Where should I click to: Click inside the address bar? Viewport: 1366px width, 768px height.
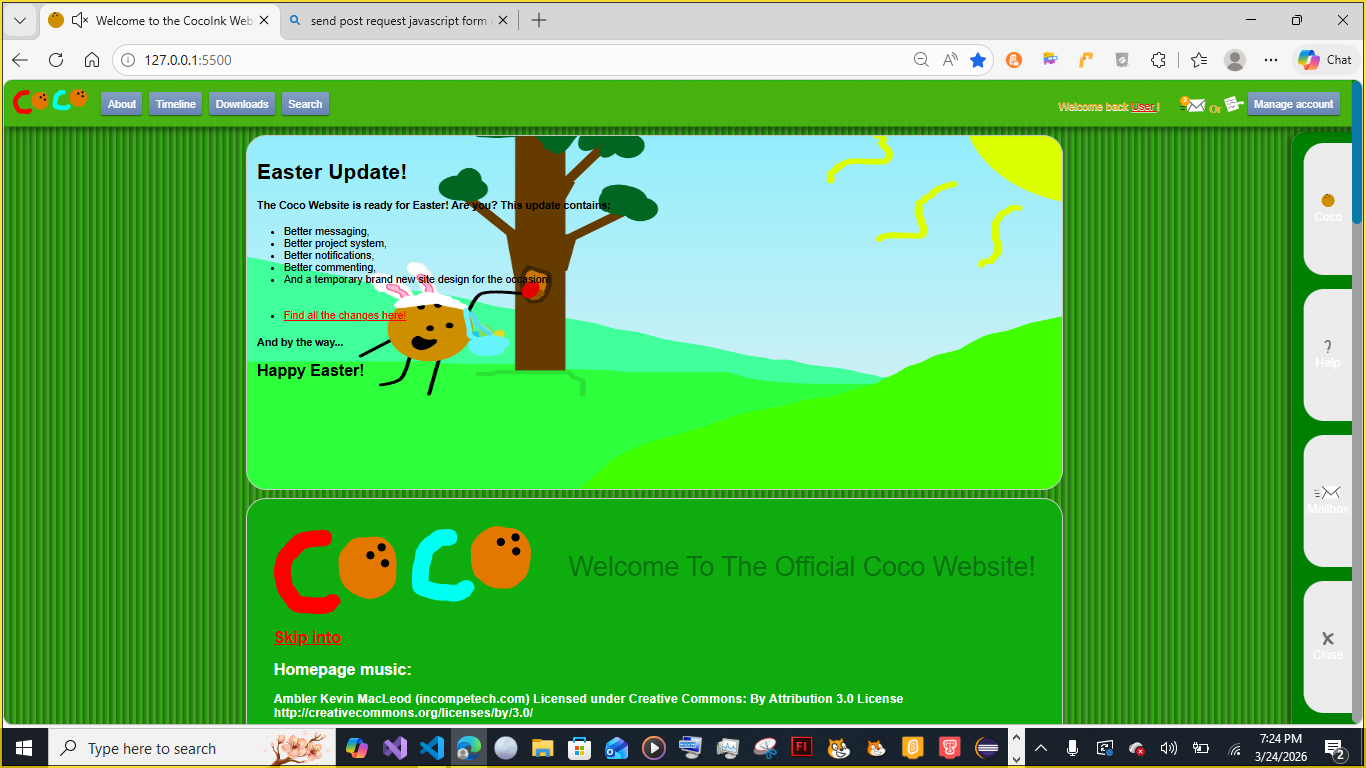(400, 60)
